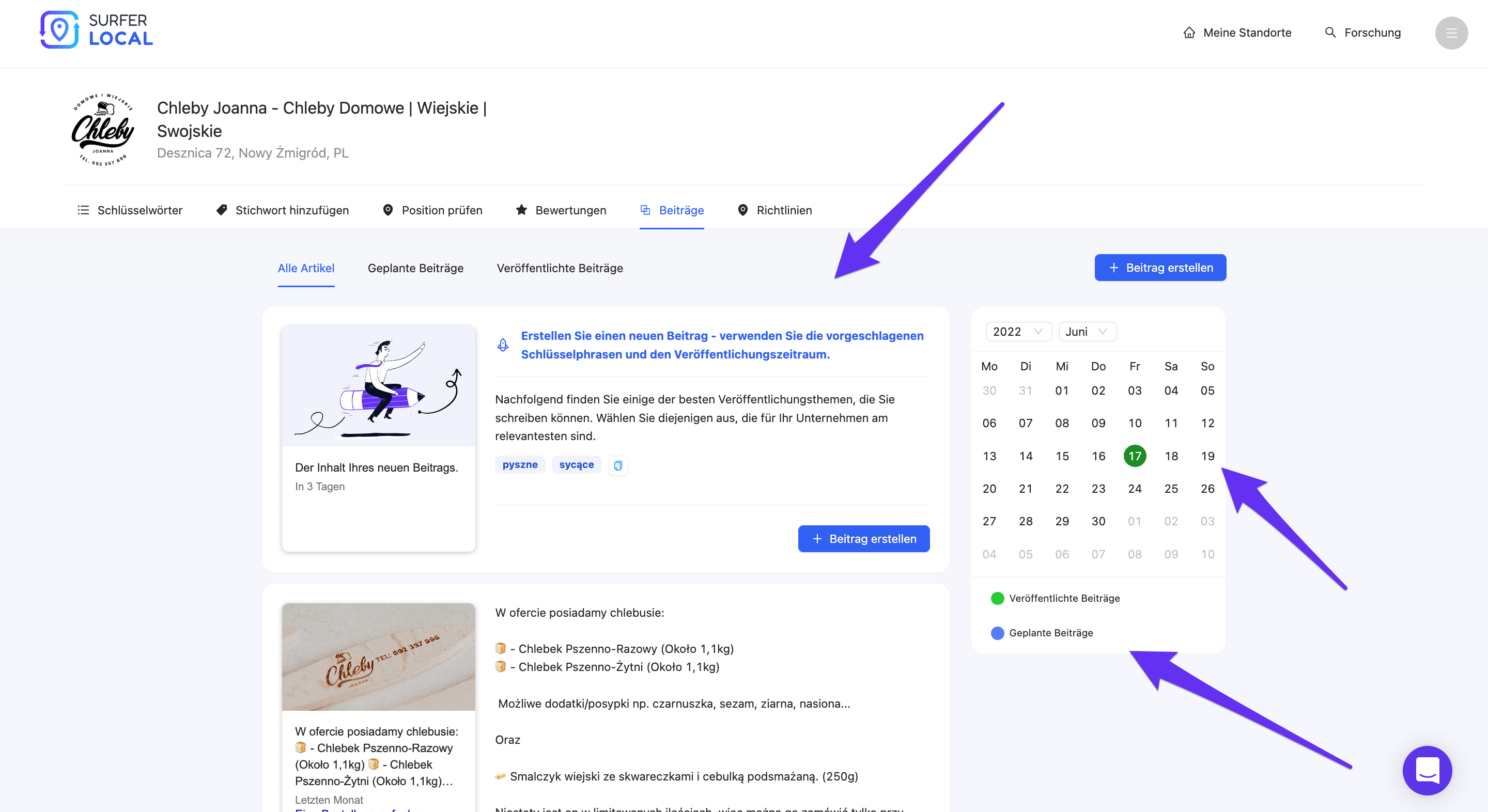Open the Chleby wooden board post image
Image resolution: width=1488 pixels, height=812 pixels.
coord(378,657)
